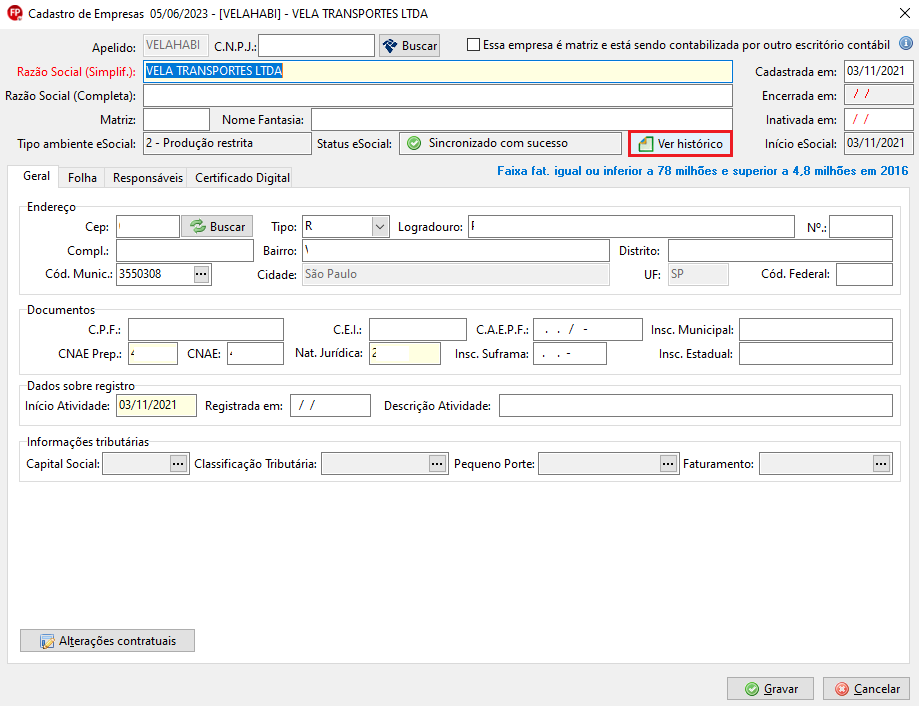Click the Cep Buscar button
This screenshot has height=706, width=919.
217,226
